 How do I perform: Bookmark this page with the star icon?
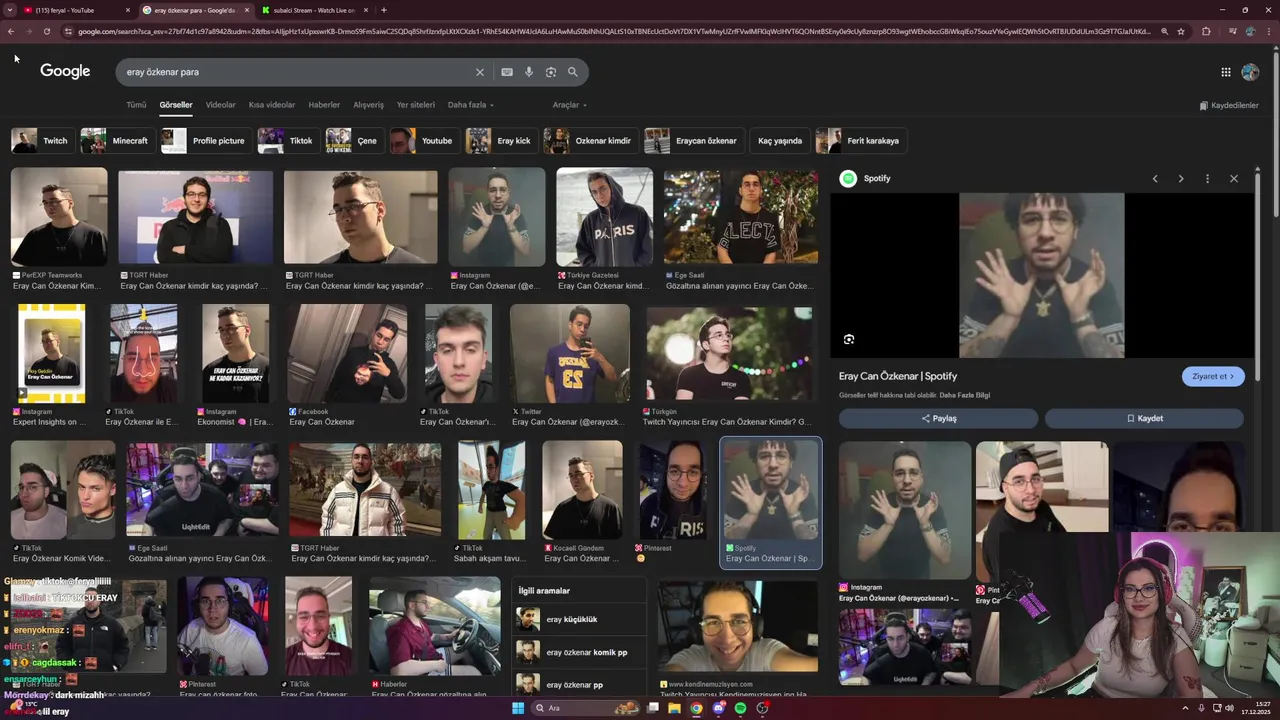point(1181,31)
